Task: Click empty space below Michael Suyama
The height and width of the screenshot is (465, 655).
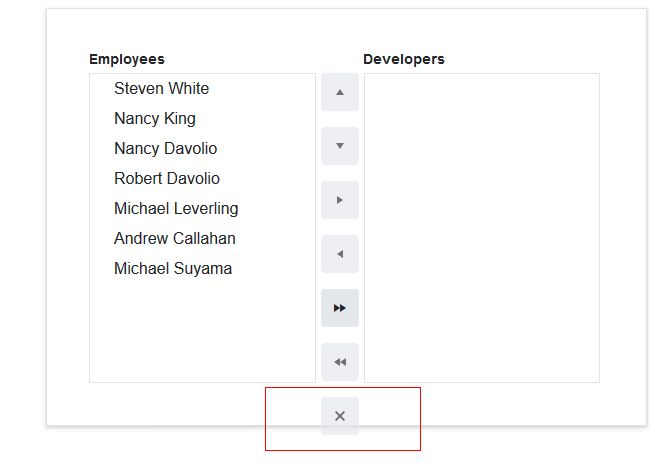Action: [x=202, y=330]
